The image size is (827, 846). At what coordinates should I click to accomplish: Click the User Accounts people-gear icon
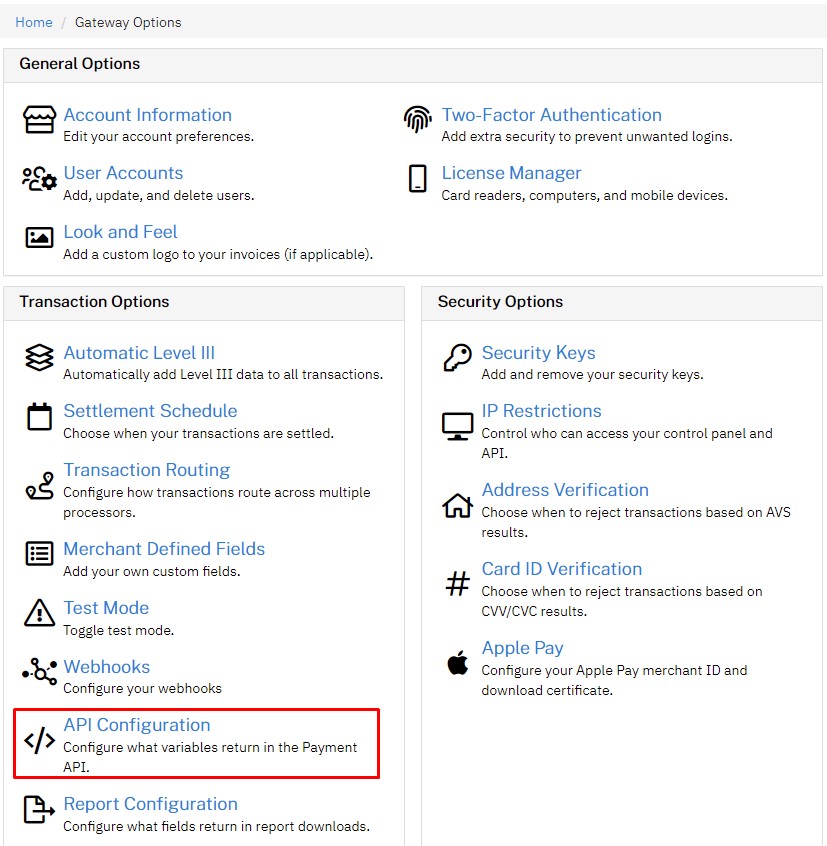39,179
